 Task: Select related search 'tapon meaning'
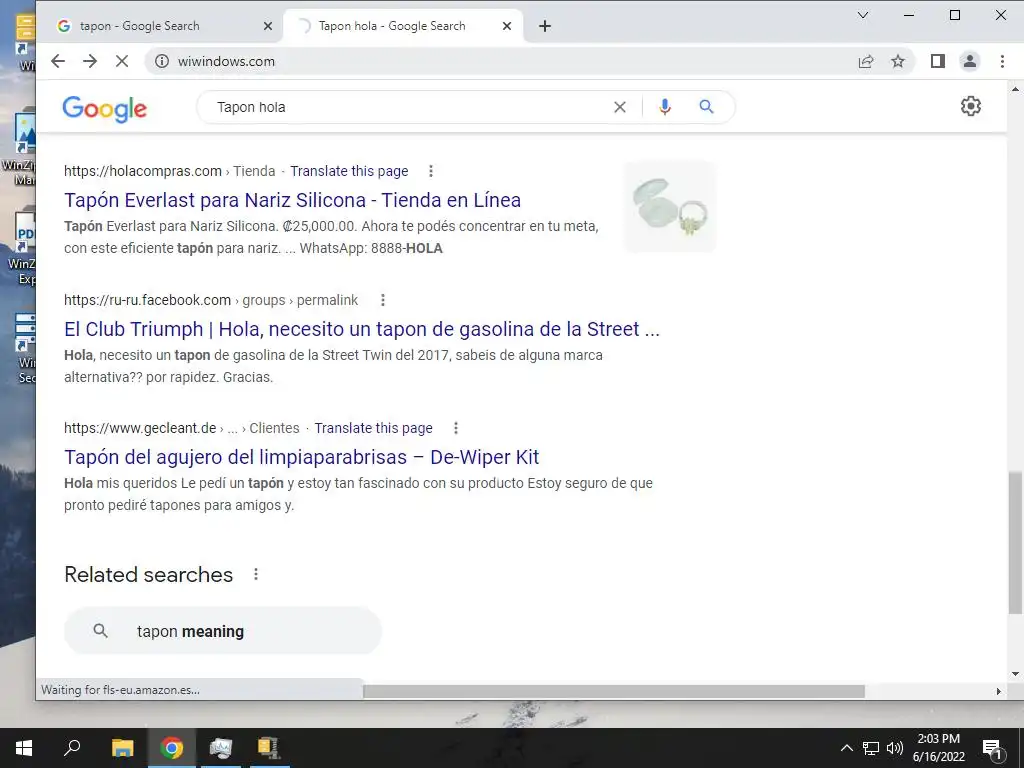coord(223,631)
